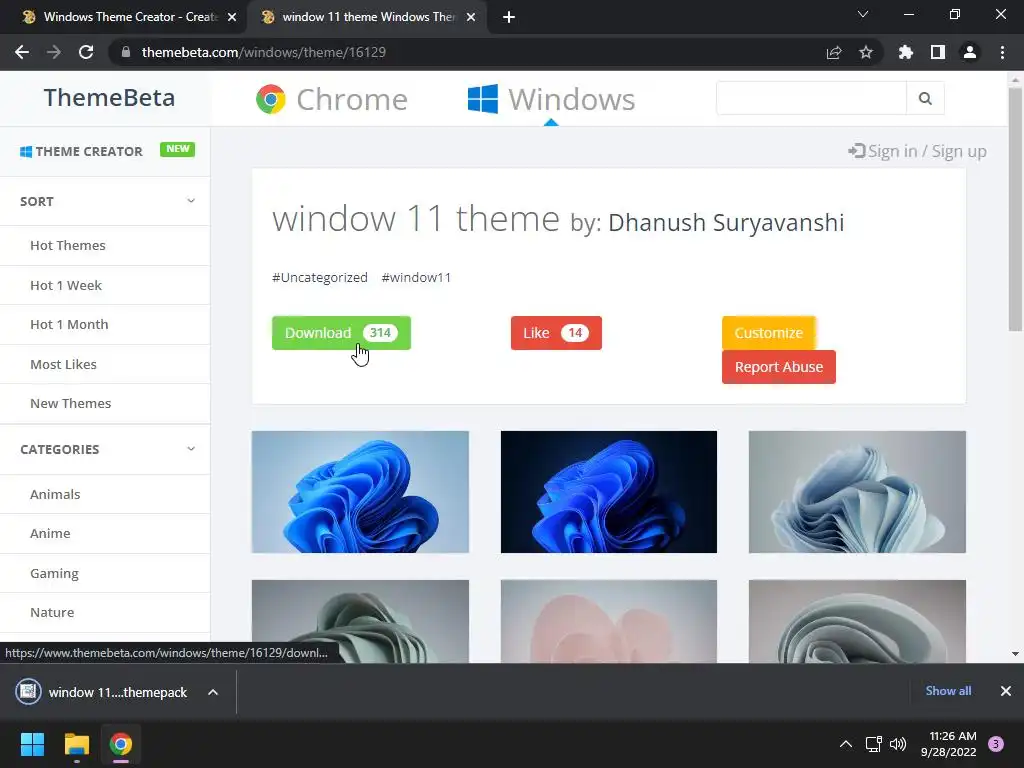
Task: Click the themebeta.com address bar URL
Action: click(x=264, y=52)
